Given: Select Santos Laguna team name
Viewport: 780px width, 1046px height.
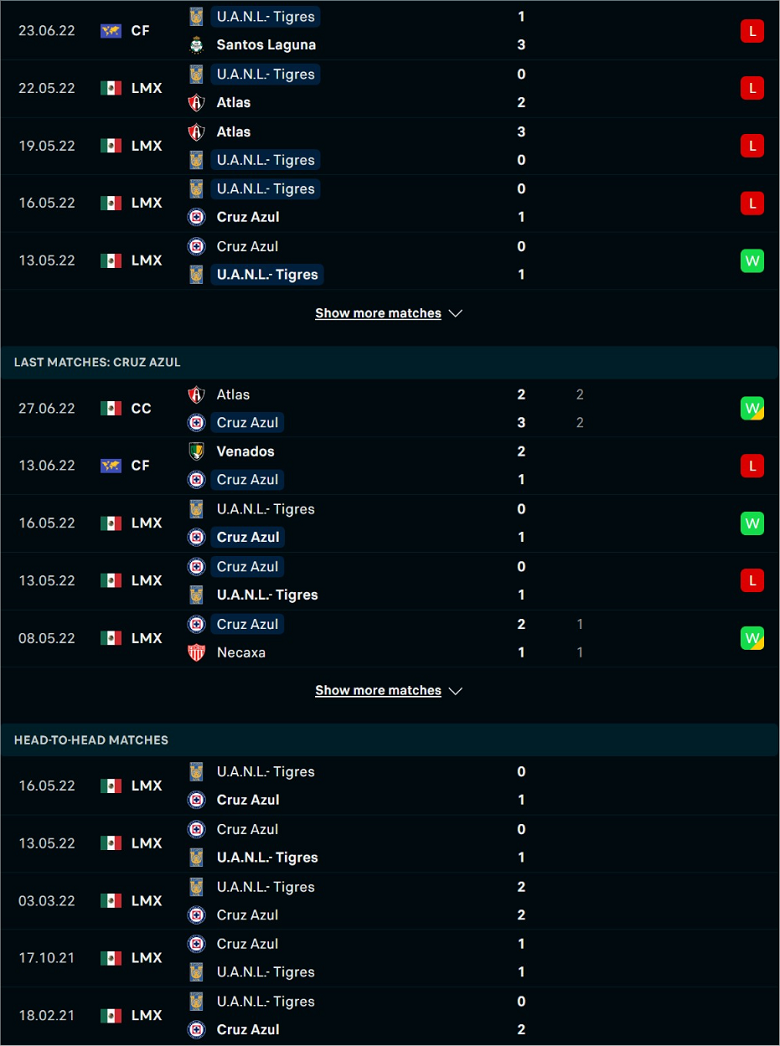Looking at the screenshot, I should coord(266,45).
